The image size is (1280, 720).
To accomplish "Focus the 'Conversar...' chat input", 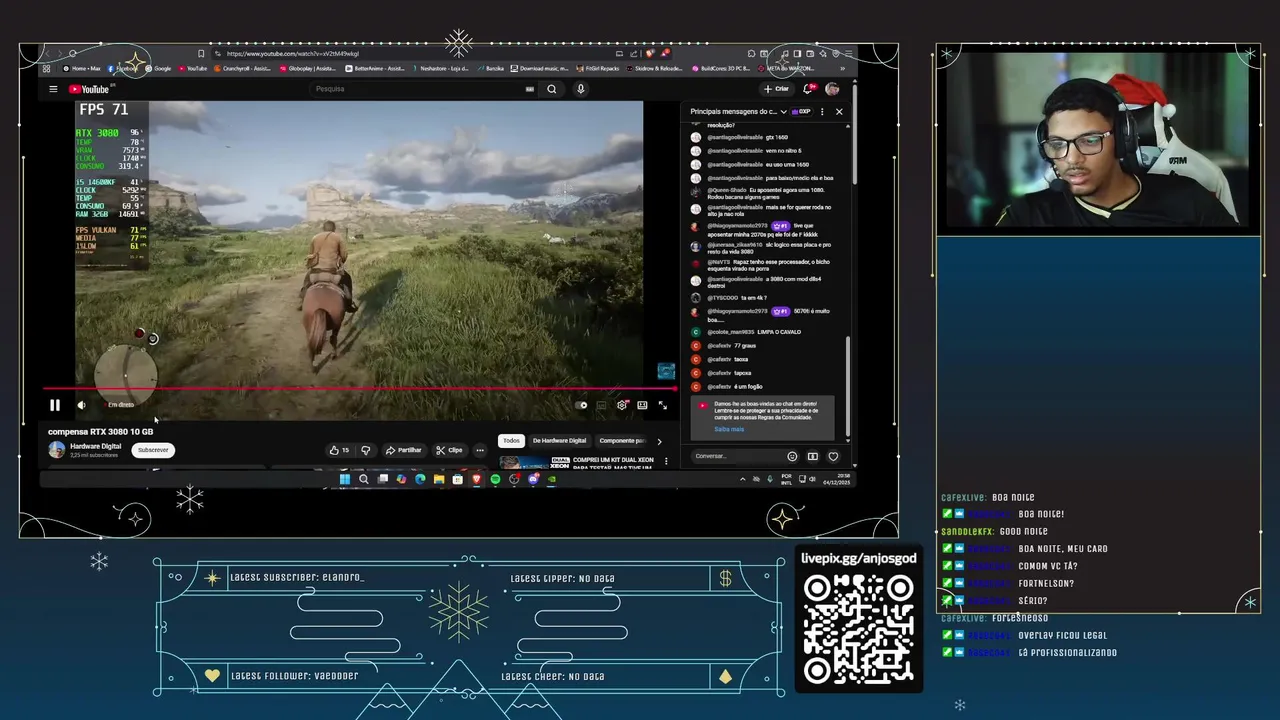I will tap(735, 456).
